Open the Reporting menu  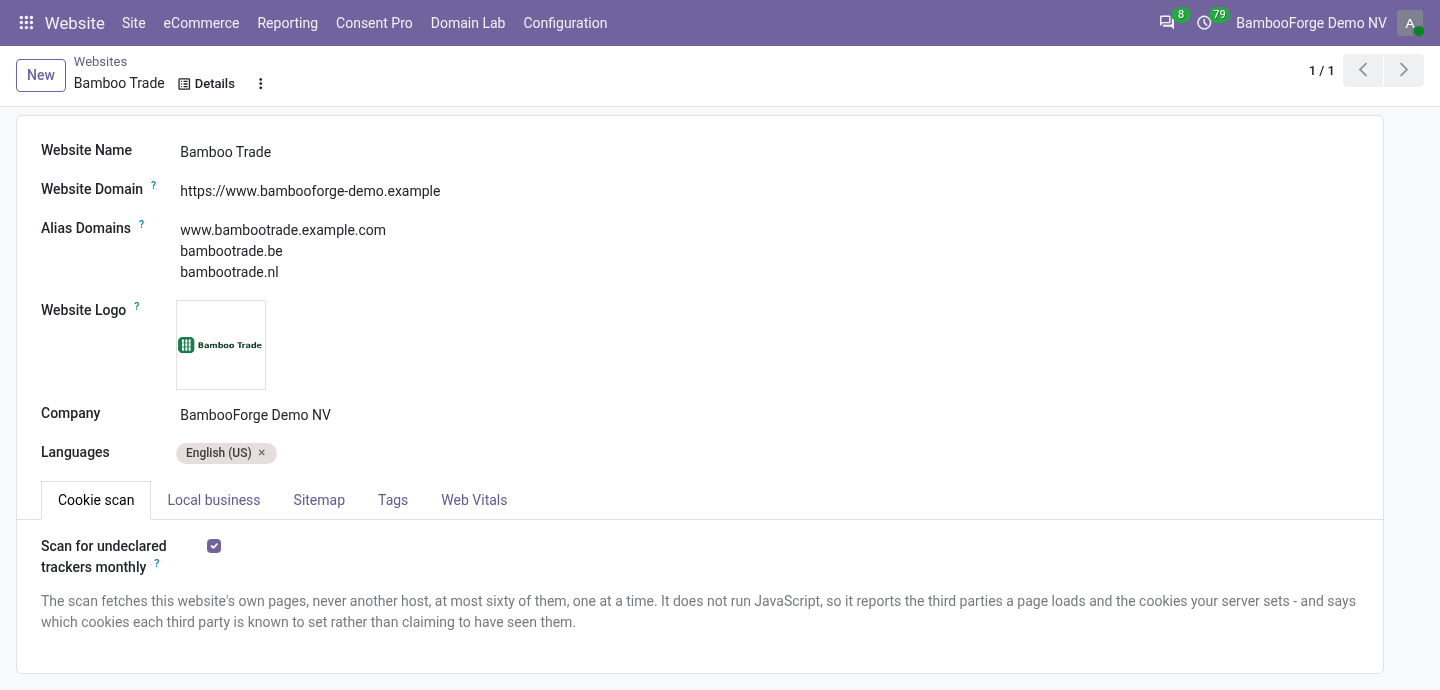click(287, 23)
